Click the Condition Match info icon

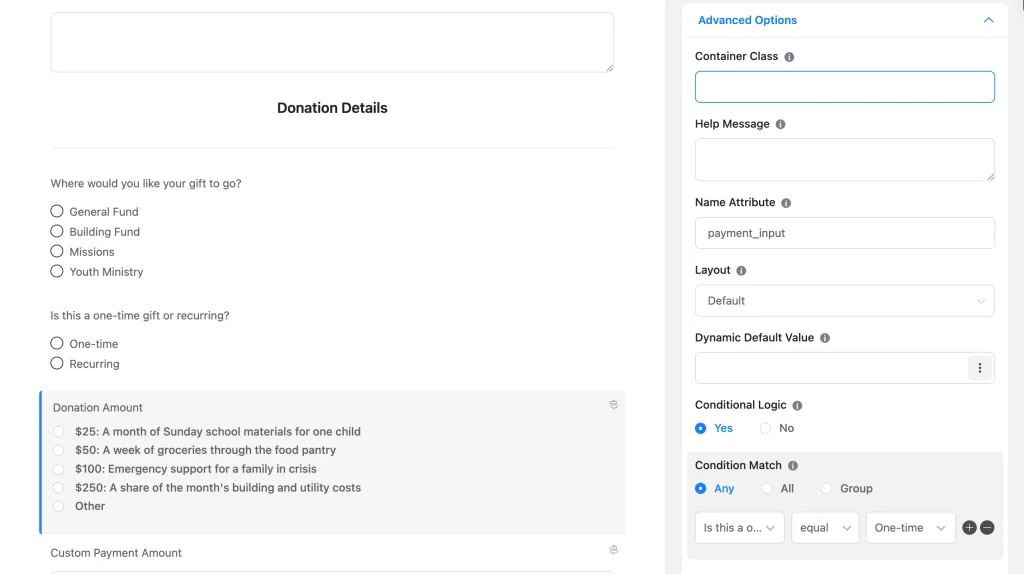pyautogui.click(x=793, y=466)
